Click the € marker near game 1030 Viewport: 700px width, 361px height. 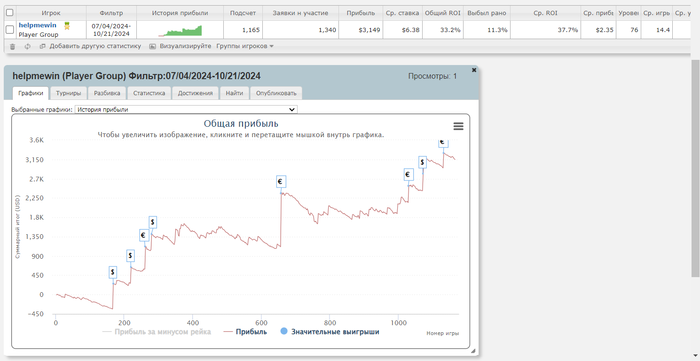[x=408, y=174]
